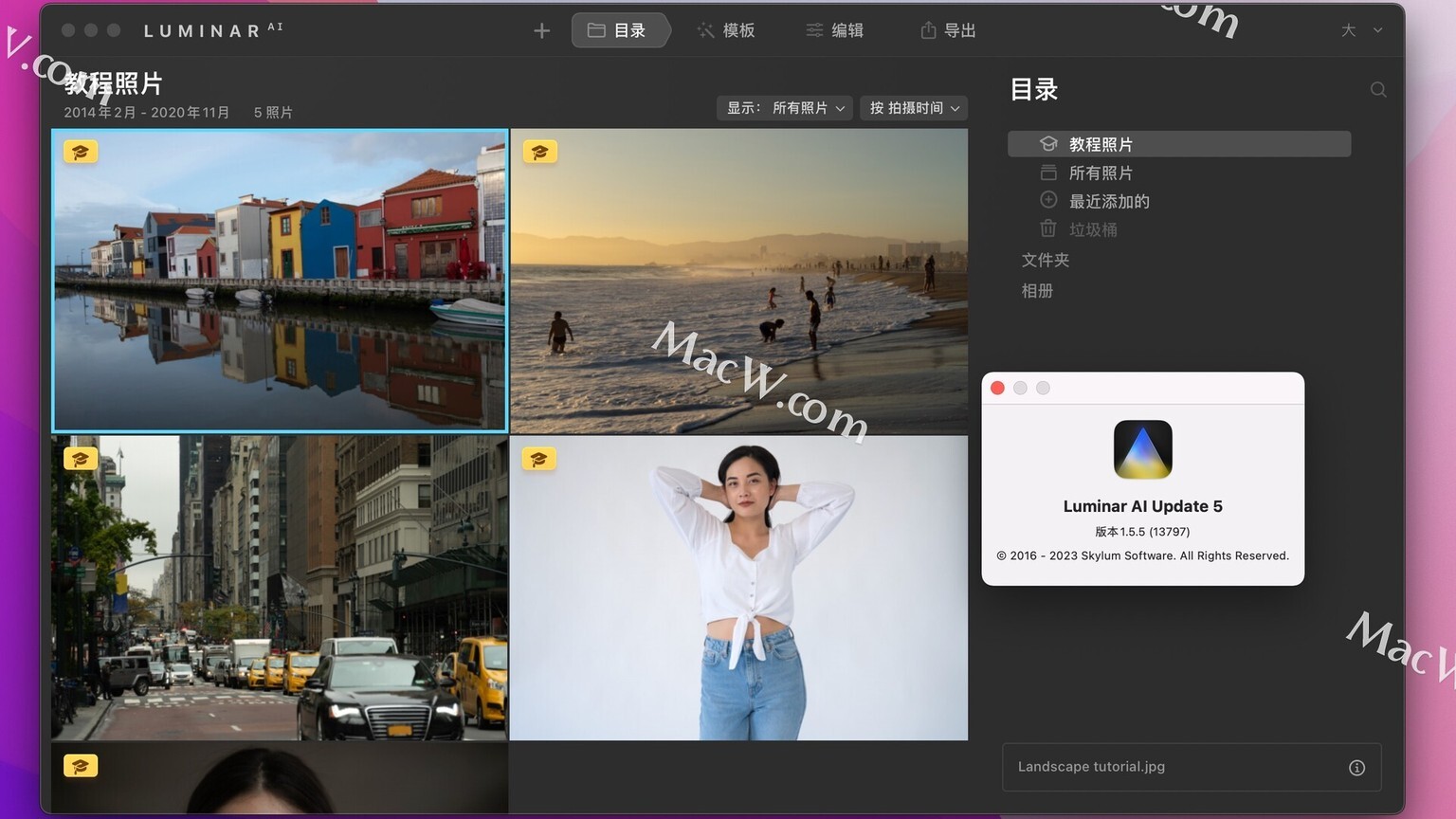Switch to the 模板 templates tab
The width and height of the screenshot is (1456, 819).
[726, 30]
